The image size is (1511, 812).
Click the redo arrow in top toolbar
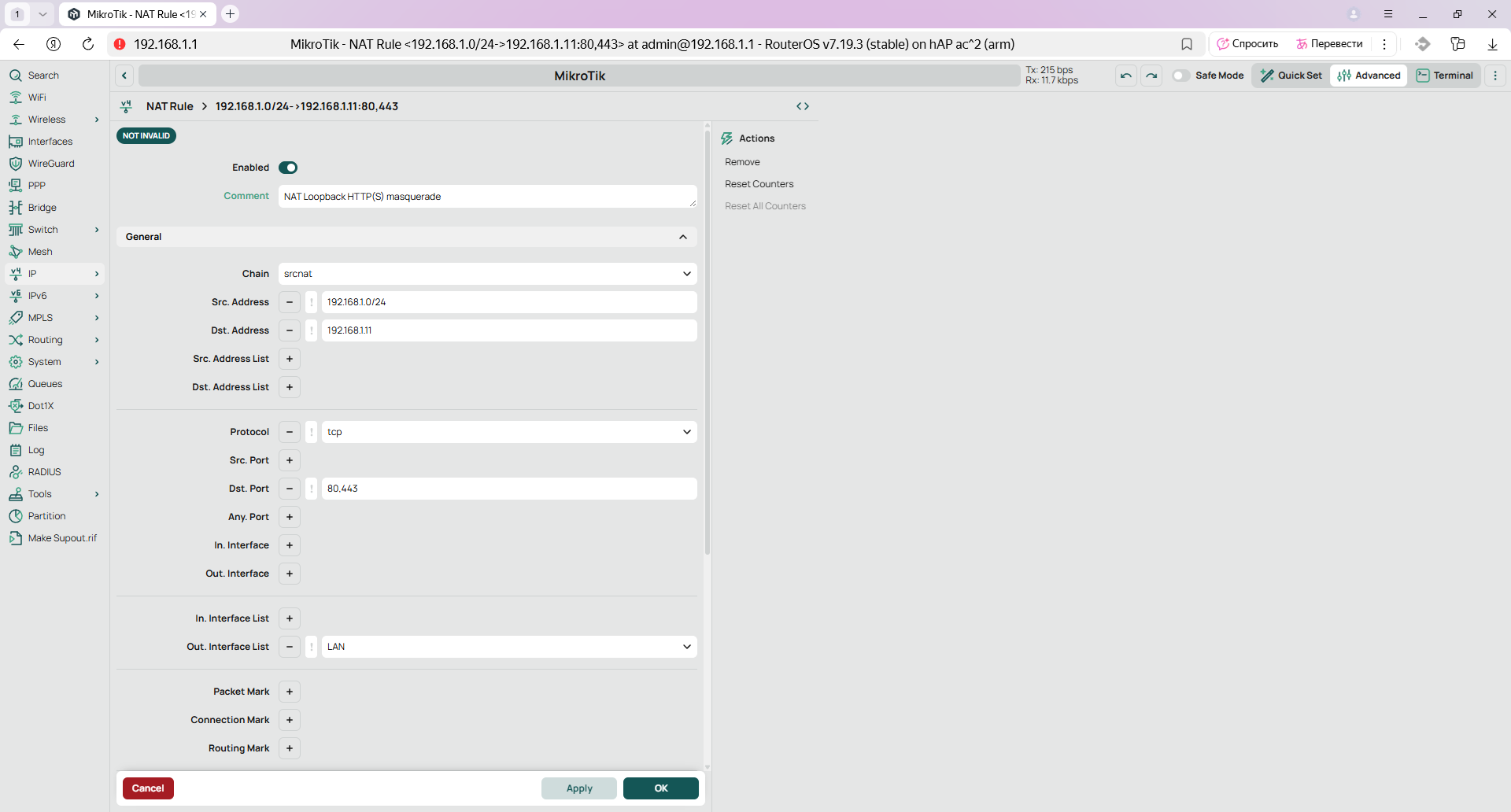1151,76
